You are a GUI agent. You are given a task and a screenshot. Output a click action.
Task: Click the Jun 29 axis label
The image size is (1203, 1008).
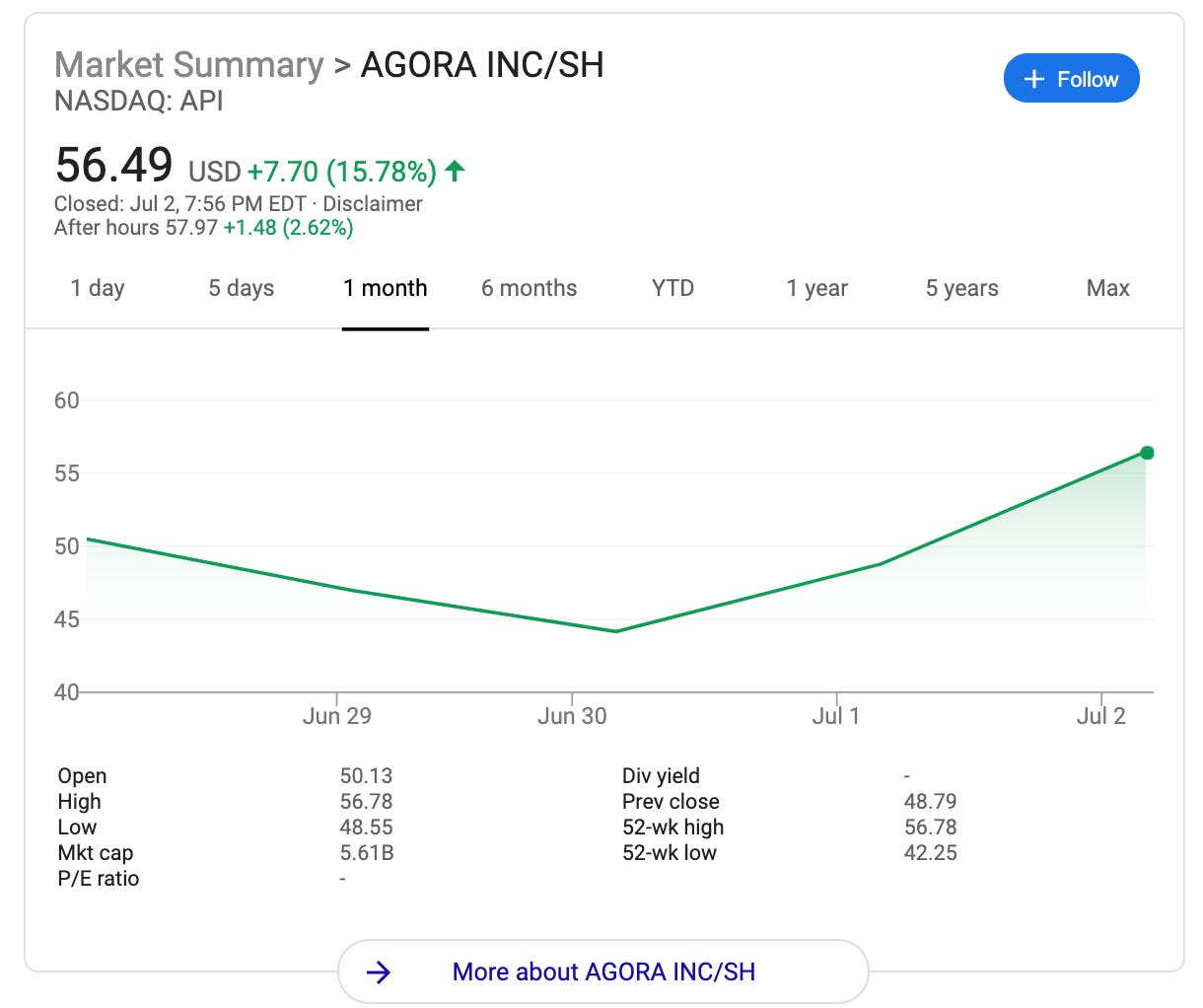click(337, 716)
